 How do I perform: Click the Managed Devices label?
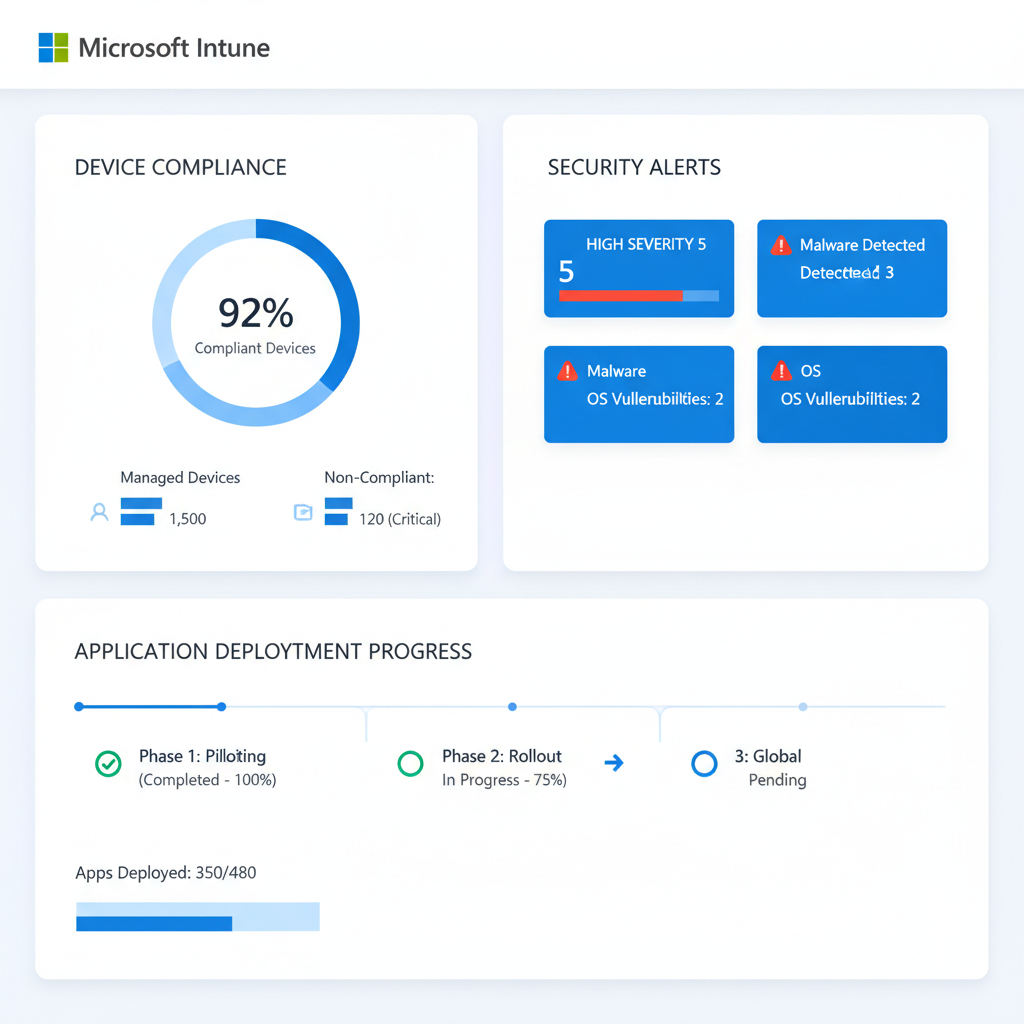[x=180, y=478]
